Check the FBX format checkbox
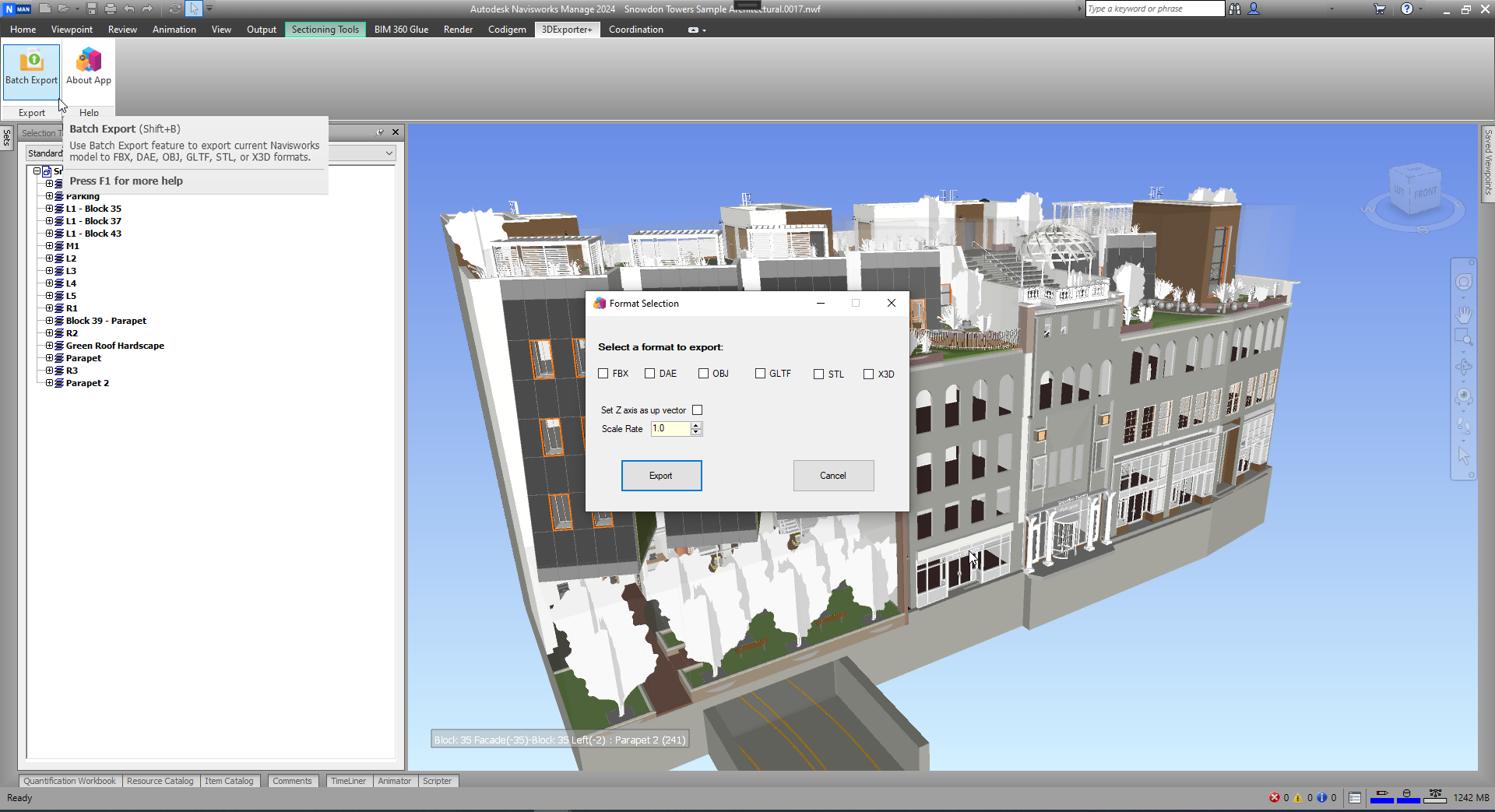 (x=603, y=374)
